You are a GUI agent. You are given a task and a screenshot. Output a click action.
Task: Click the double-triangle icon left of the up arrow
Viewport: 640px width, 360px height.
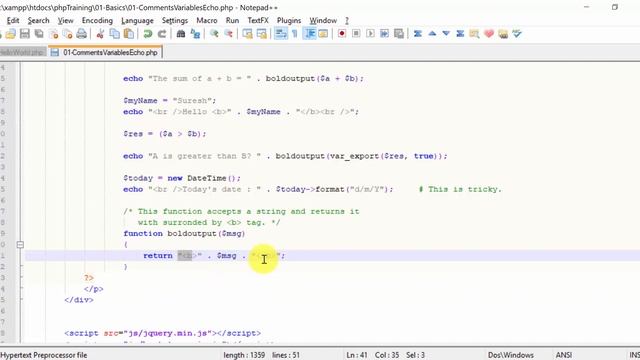tap(418, 34)
